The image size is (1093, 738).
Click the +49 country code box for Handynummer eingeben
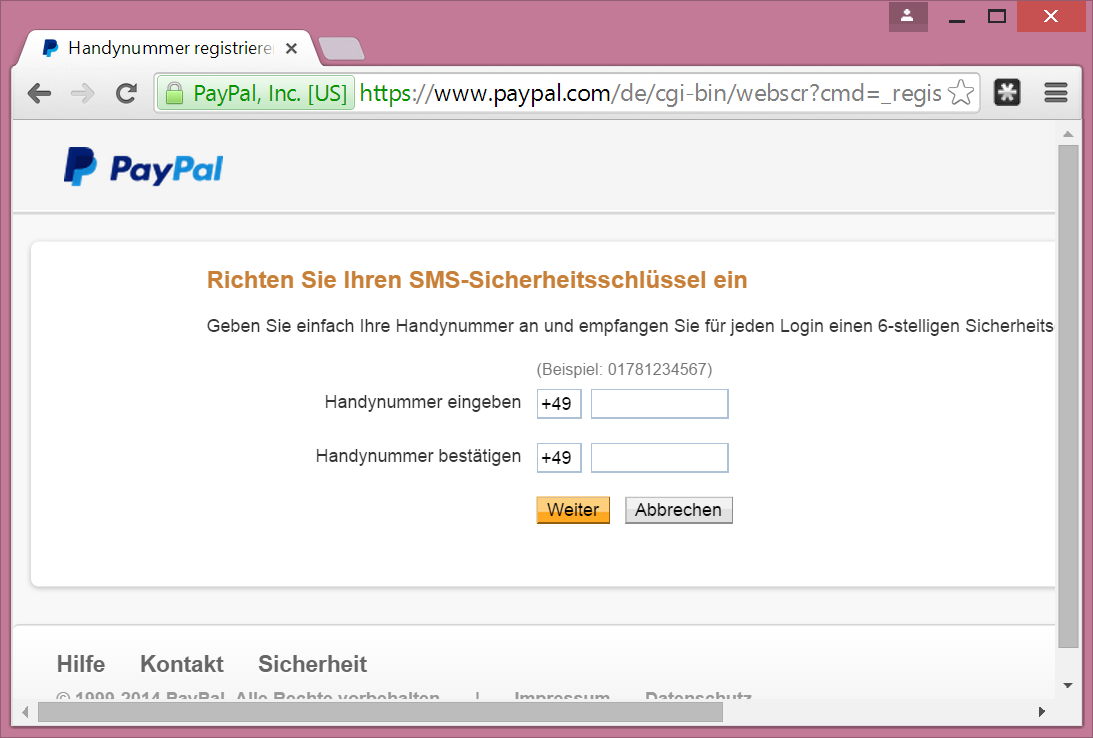559,403
